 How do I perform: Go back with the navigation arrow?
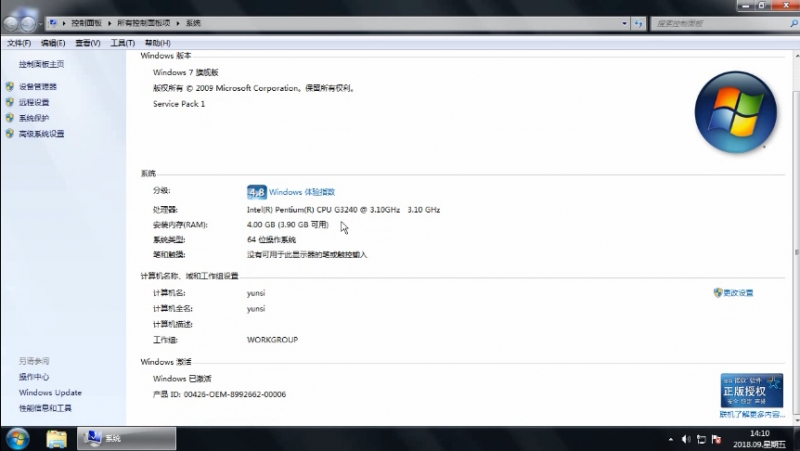tap(11, 23)
